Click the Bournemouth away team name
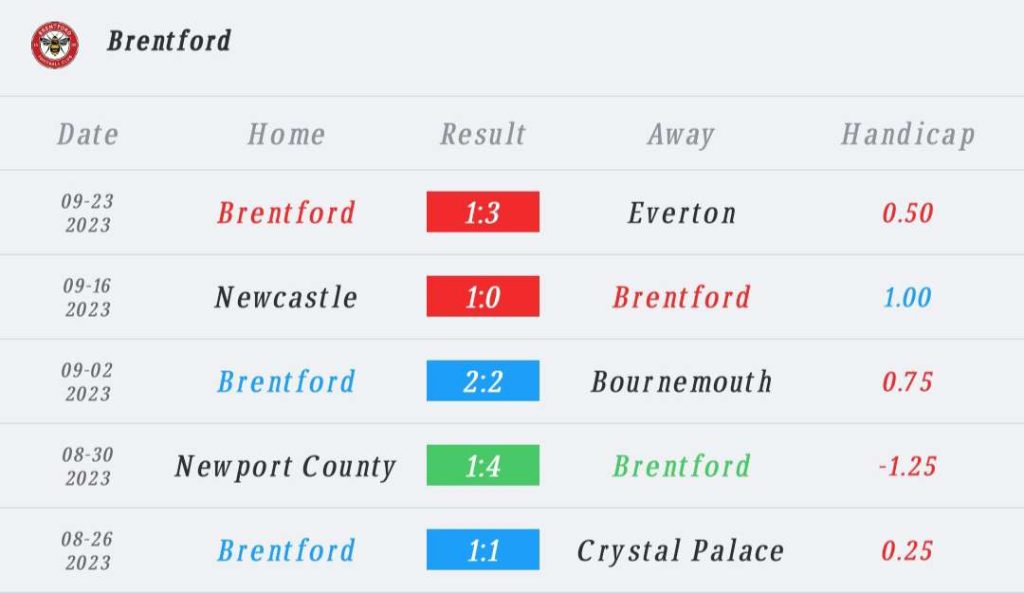 click(x=682, y=381)
